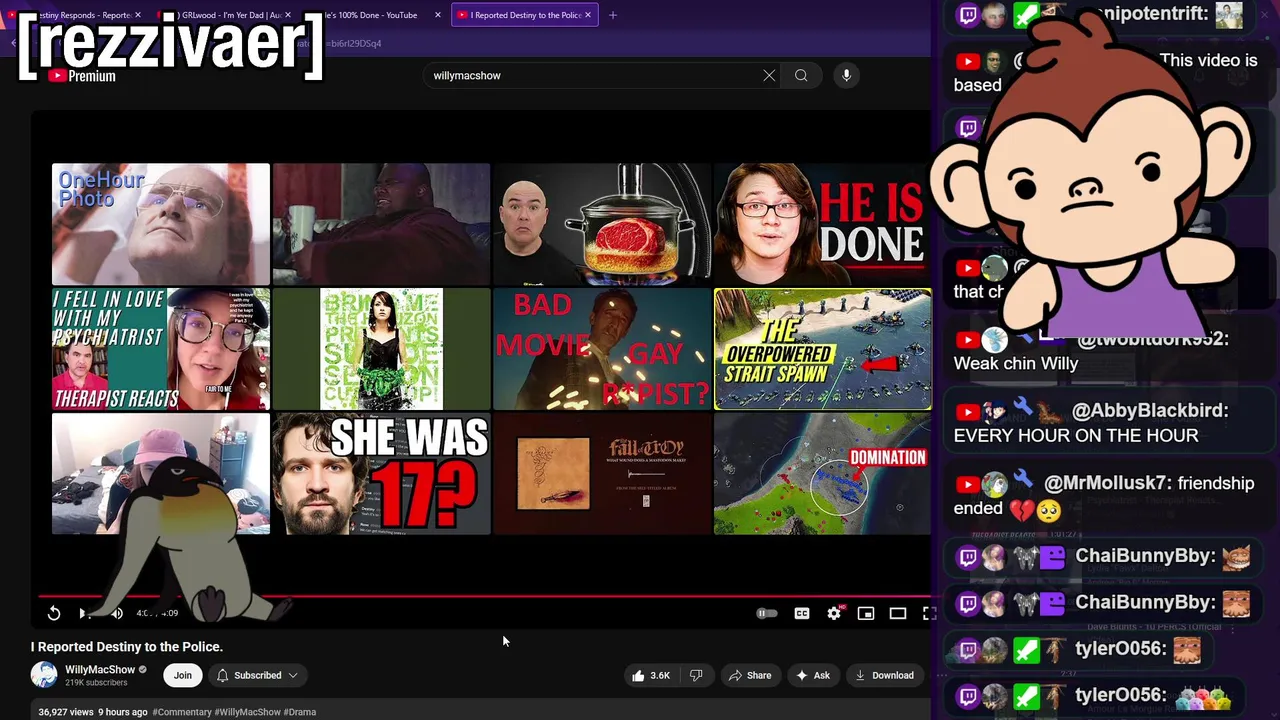Open the WillyMacShow channel name link
The height and width of the screenshot is (720, 1280).
(x=100, y=669)
